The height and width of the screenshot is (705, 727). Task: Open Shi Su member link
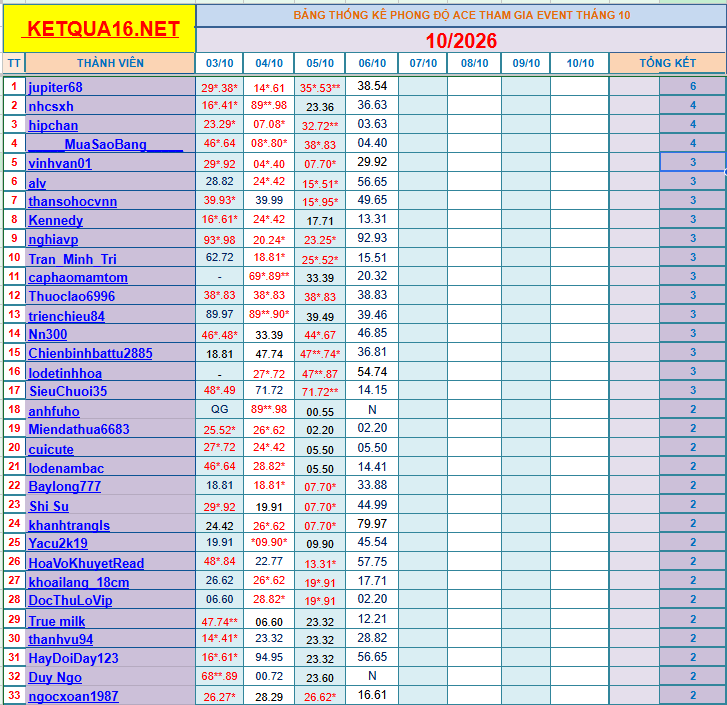(x=49, y=506)
